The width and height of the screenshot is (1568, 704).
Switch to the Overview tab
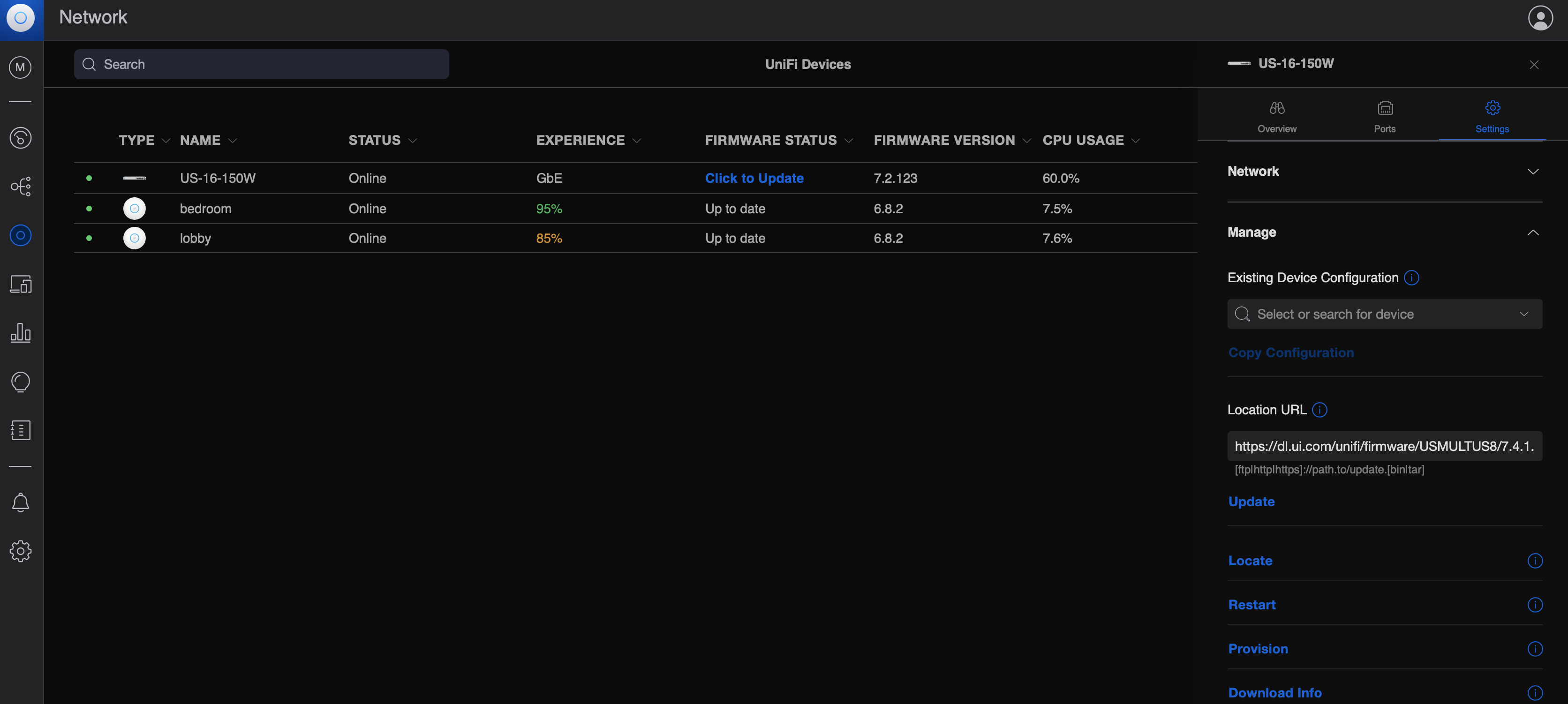click(x=1276, y=117)
